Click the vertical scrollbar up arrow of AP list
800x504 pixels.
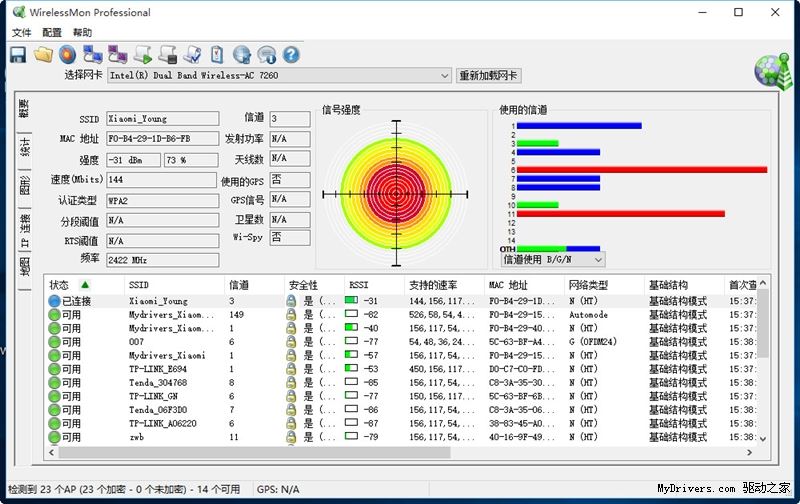coord(763,283)
